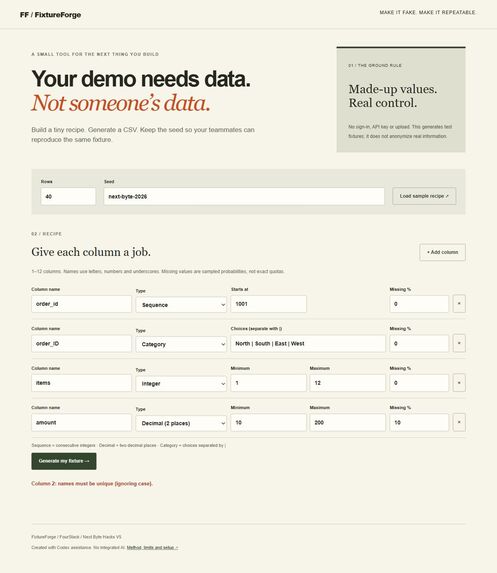Edit items Maximum field with 12
This screenshot has height=573, width=497.
click(x=348, y=383)
